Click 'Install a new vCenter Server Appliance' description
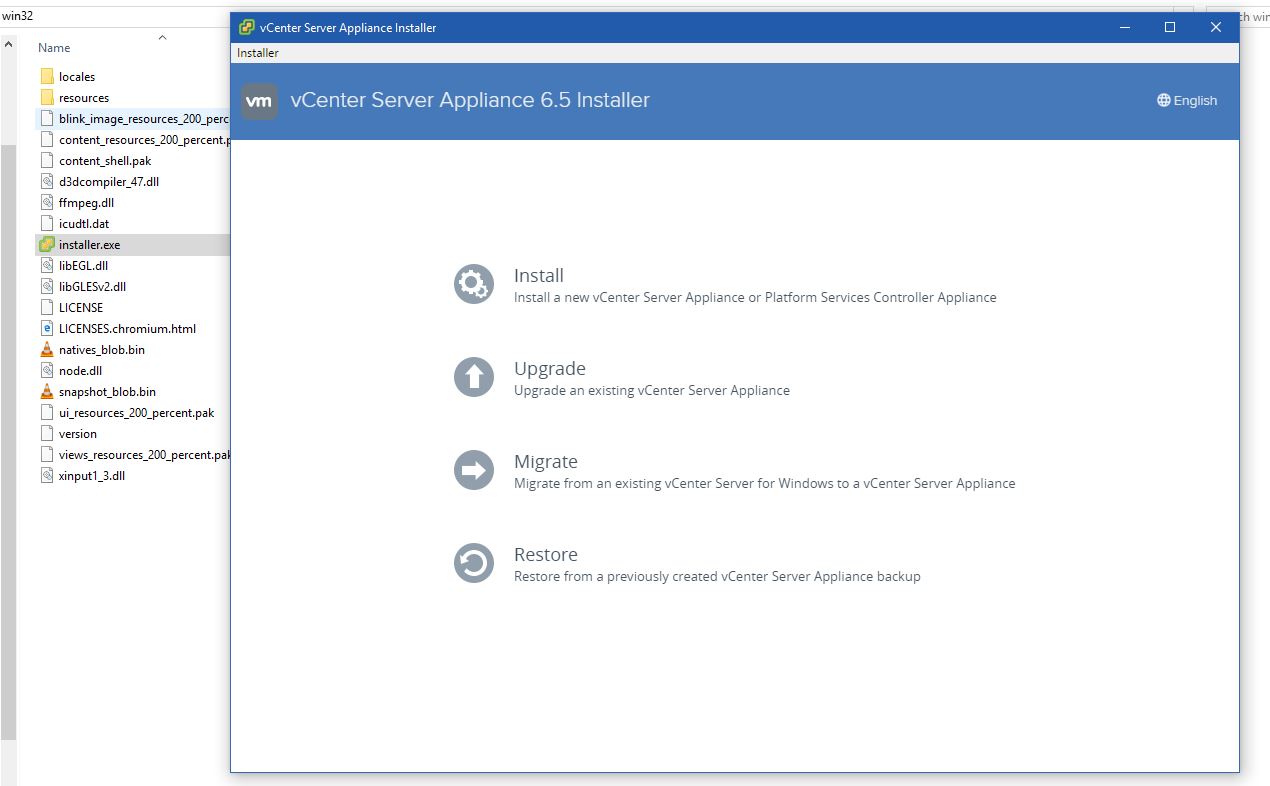Screen dimensions: 1270x786 755,297
